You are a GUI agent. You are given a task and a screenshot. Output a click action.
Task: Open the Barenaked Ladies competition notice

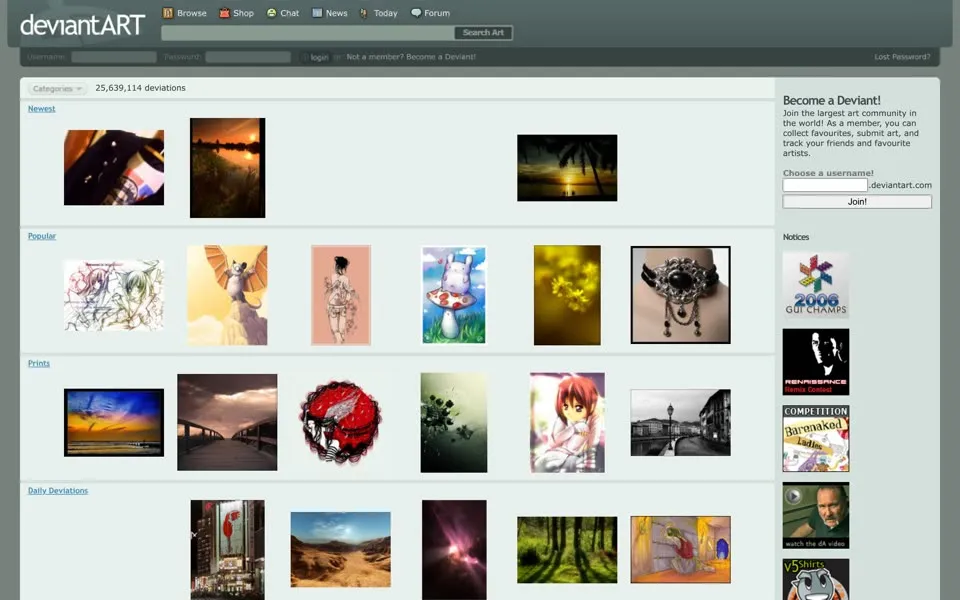[x=816, y=438]
